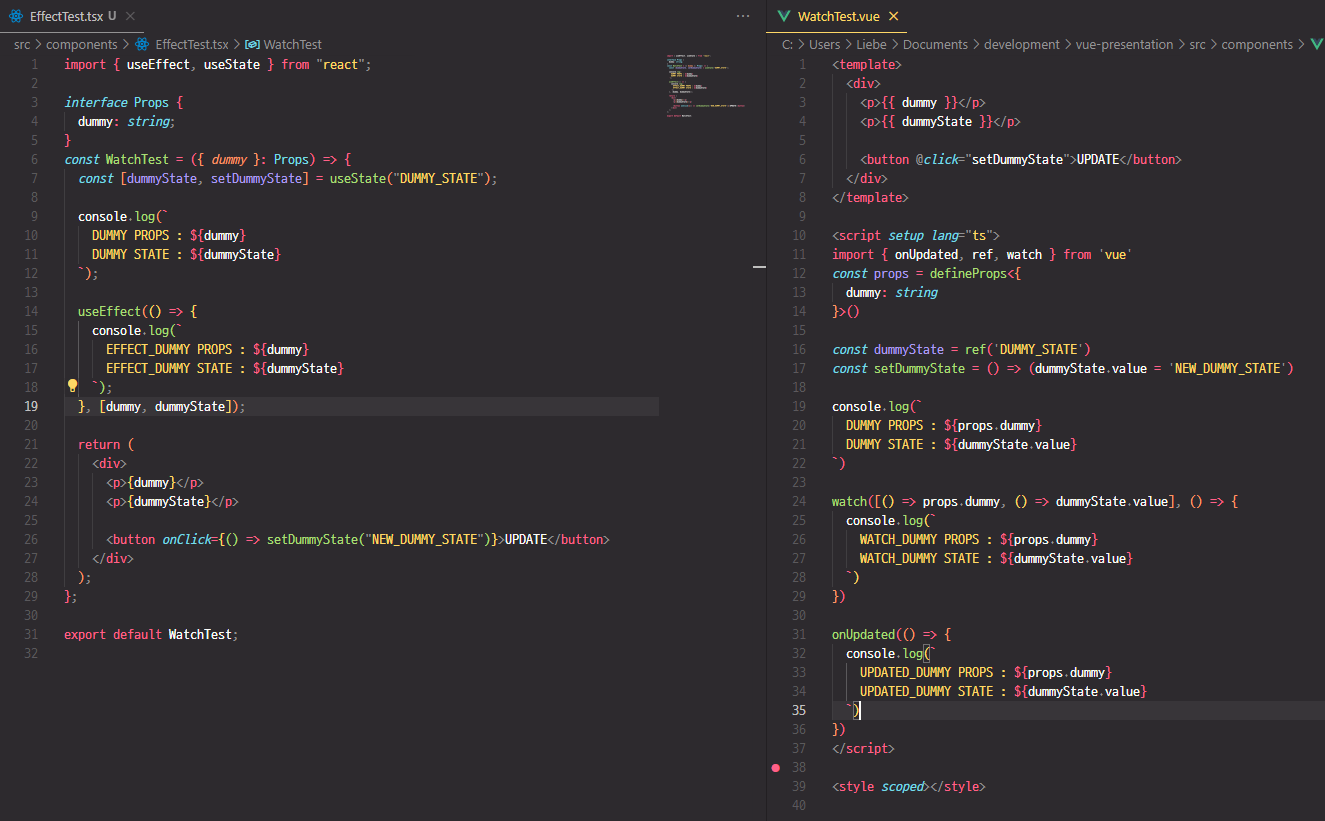Click 'useEffect' call on line 14

[x=110, y=311]
